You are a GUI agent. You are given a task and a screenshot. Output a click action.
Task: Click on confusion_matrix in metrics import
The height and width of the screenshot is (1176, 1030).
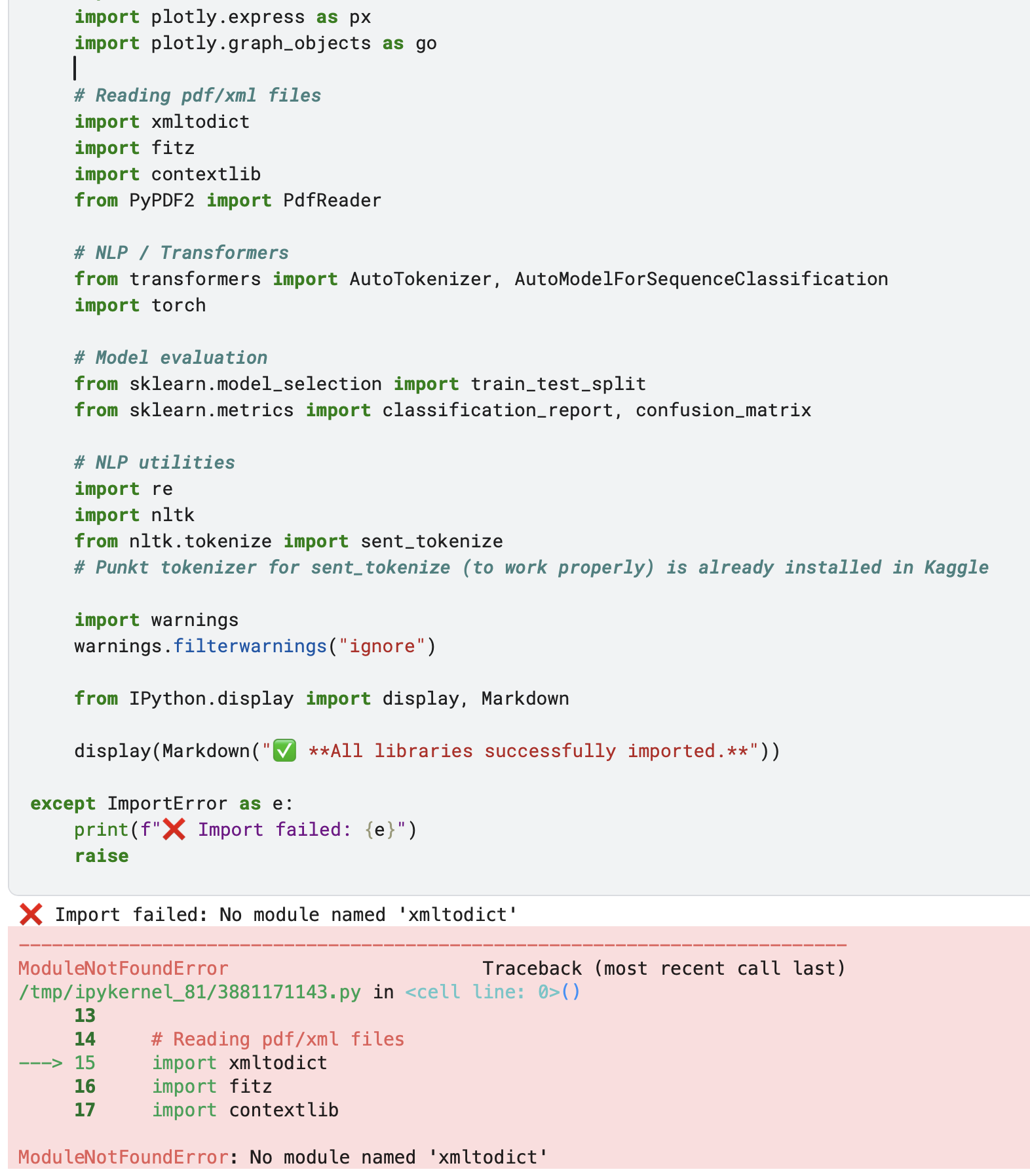point(723,410)
